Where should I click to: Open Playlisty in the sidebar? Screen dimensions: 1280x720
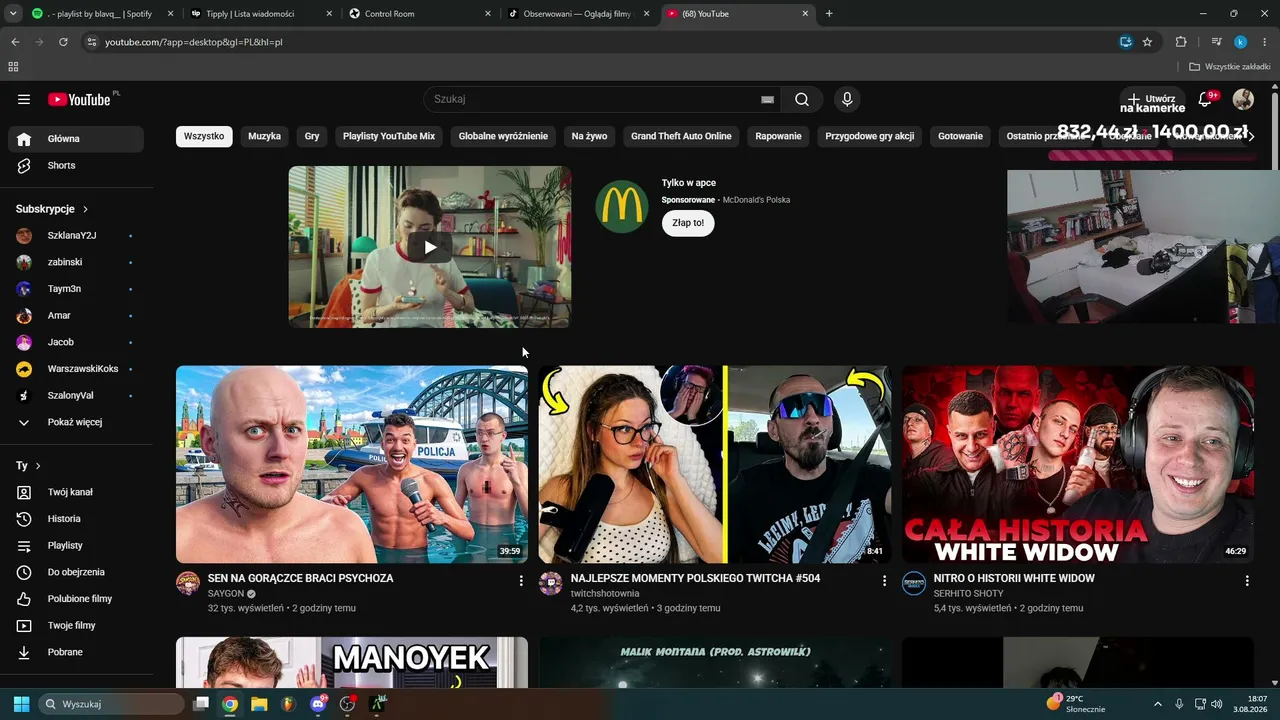click(76, 545)
